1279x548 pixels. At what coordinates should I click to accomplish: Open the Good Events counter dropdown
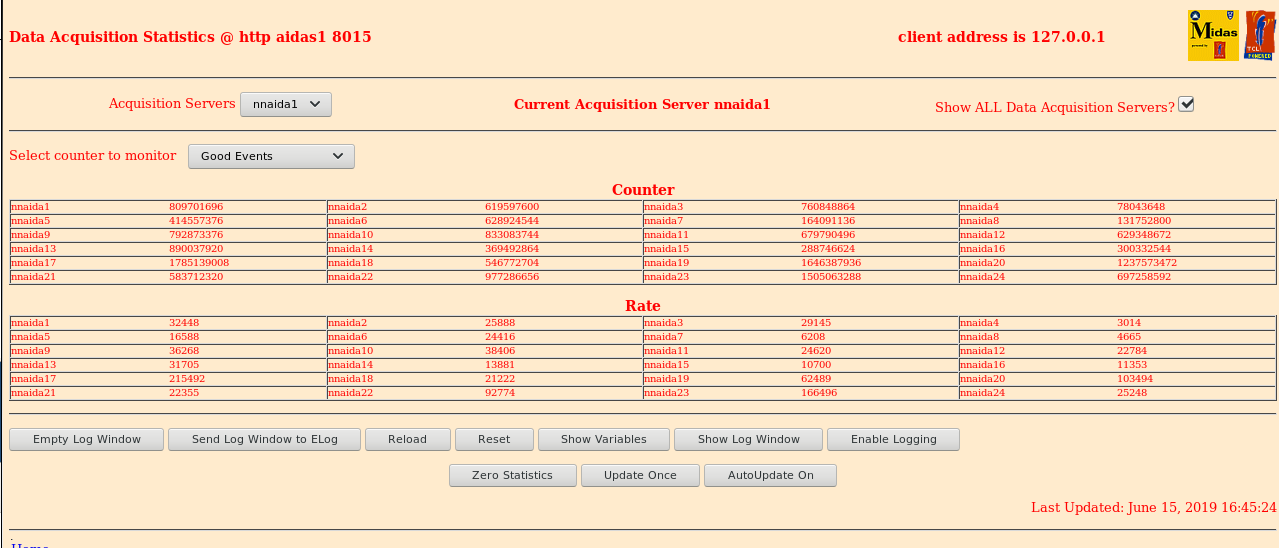pos(271,156)
